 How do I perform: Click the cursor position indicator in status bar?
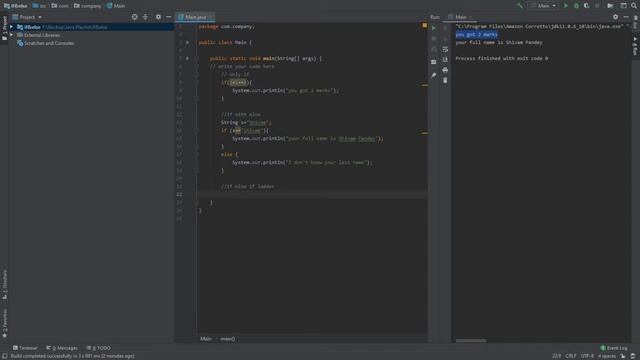(x=556, y=356)
